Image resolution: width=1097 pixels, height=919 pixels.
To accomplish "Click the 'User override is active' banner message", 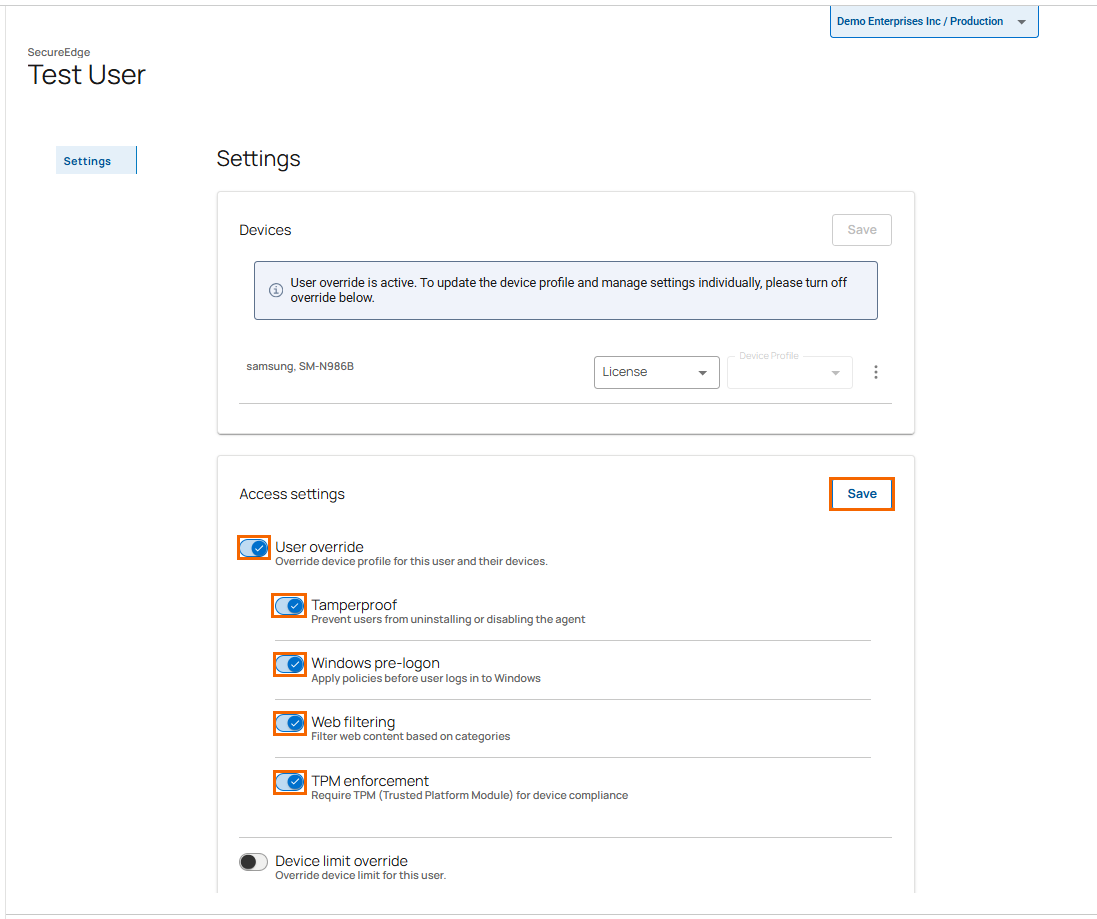I will (x=568, y=290).
